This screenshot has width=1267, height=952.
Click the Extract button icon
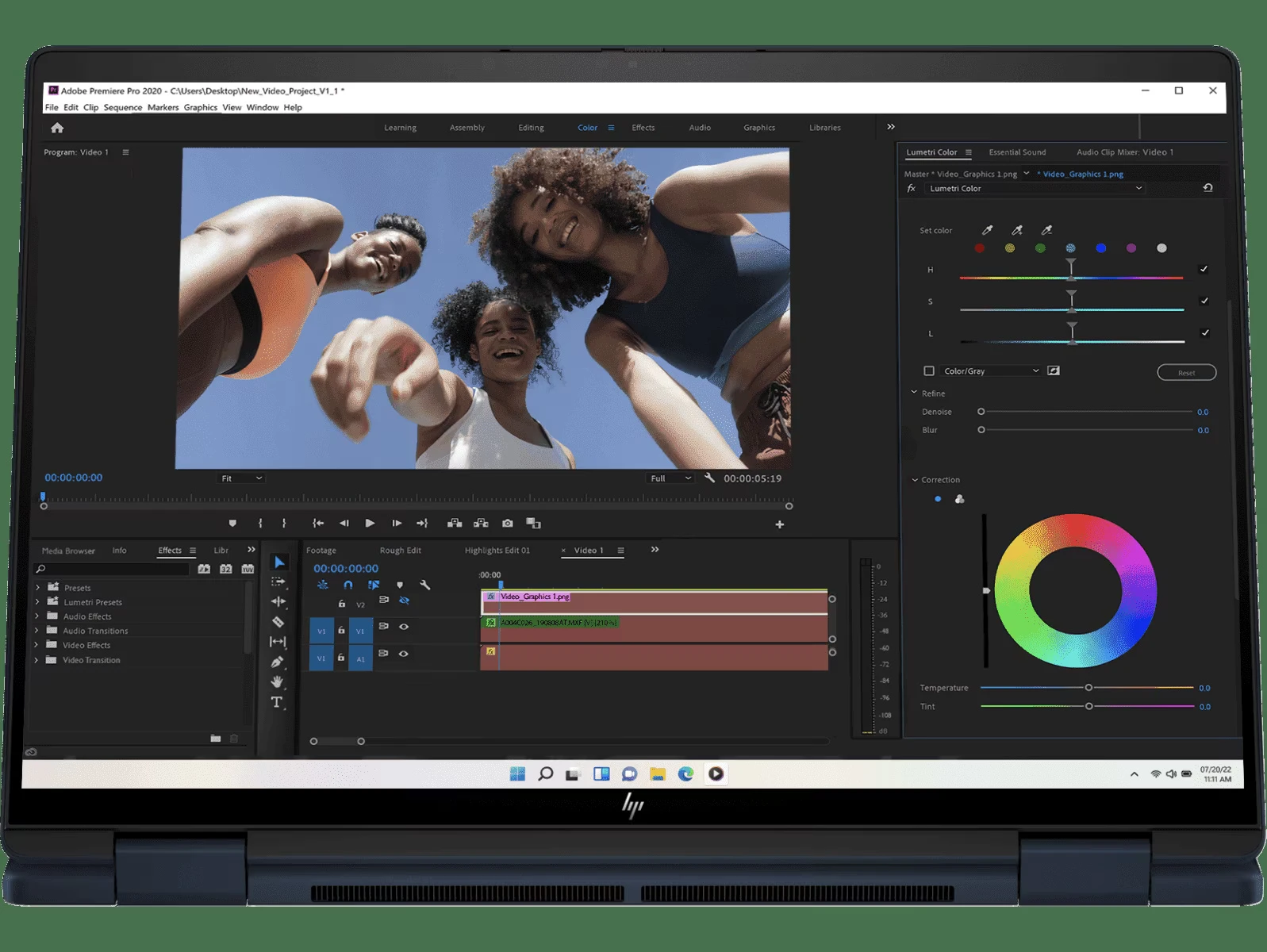click(x=481, y=524)
